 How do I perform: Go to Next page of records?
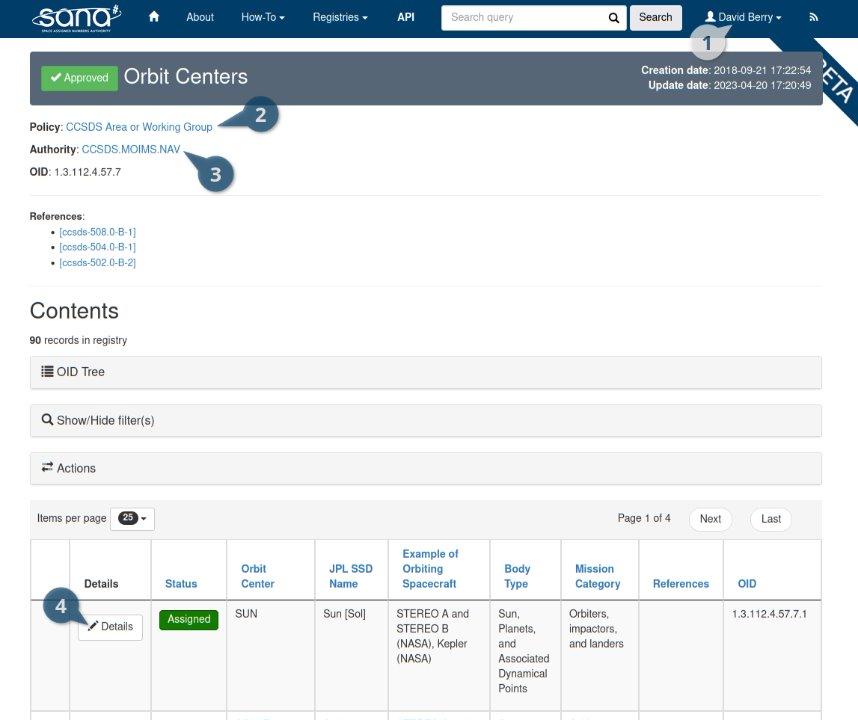pos(710,519)
